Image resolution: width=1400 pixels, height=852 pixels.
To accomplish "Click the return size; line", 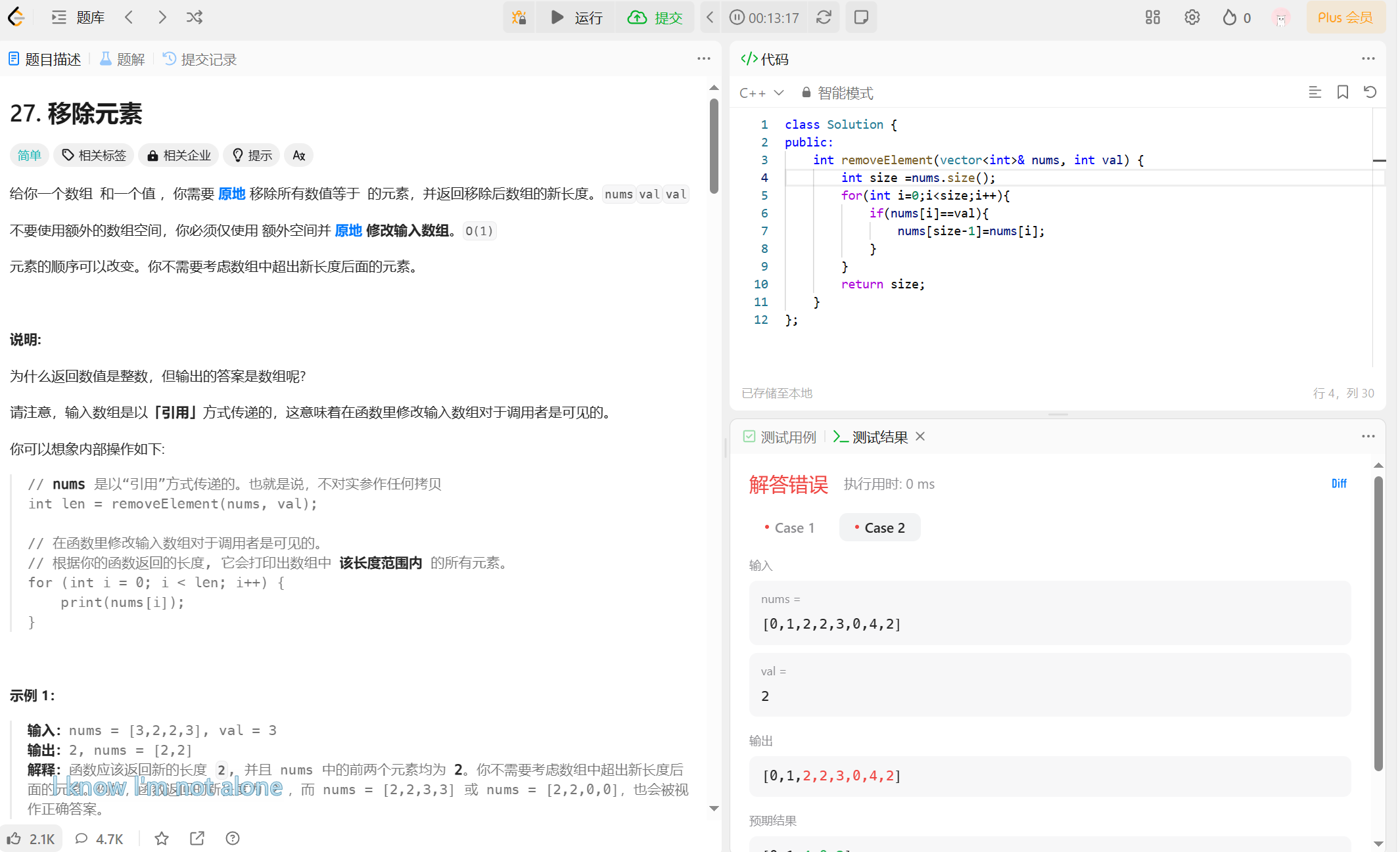I will pyautogui.click(x=883, y=284).
